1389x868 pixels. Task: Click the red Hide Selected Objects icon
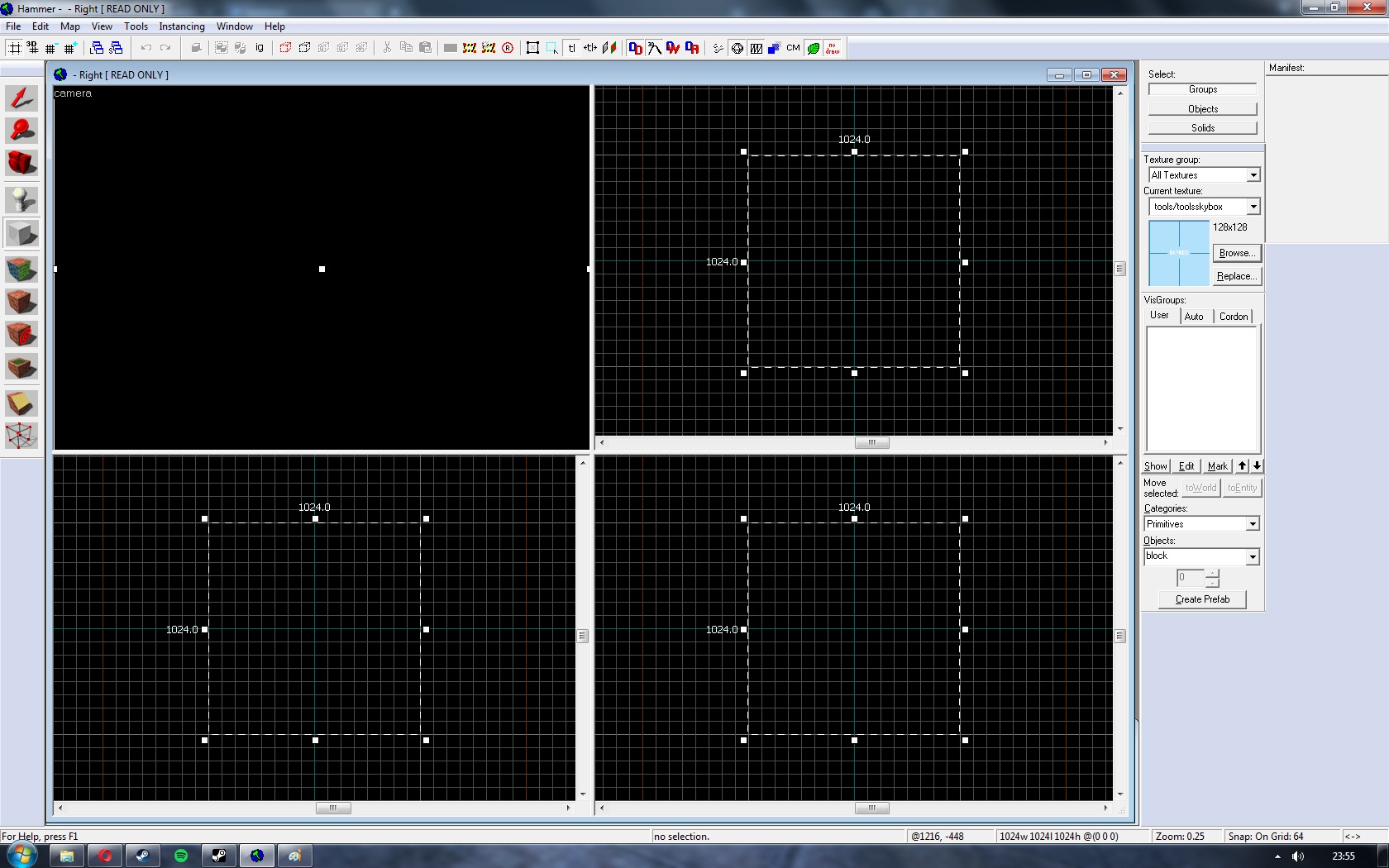[x=285, y=48]
